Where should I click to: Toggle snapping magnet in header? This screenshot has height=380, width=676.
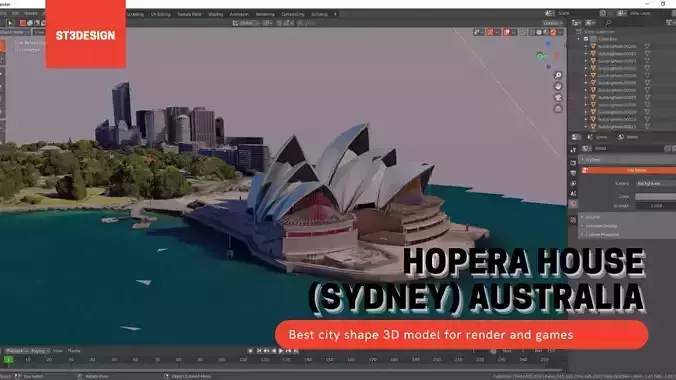(x=279, y=23)
